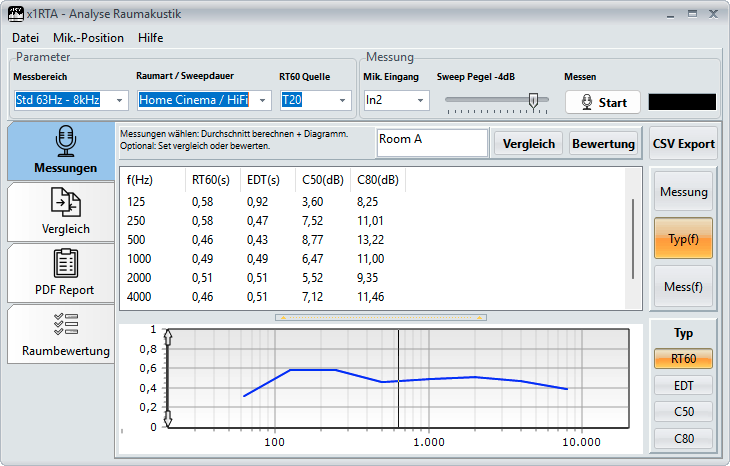730x466 pixels.
Task: Open the Messungen tab with microphone icon
Action: pos(58,151)
